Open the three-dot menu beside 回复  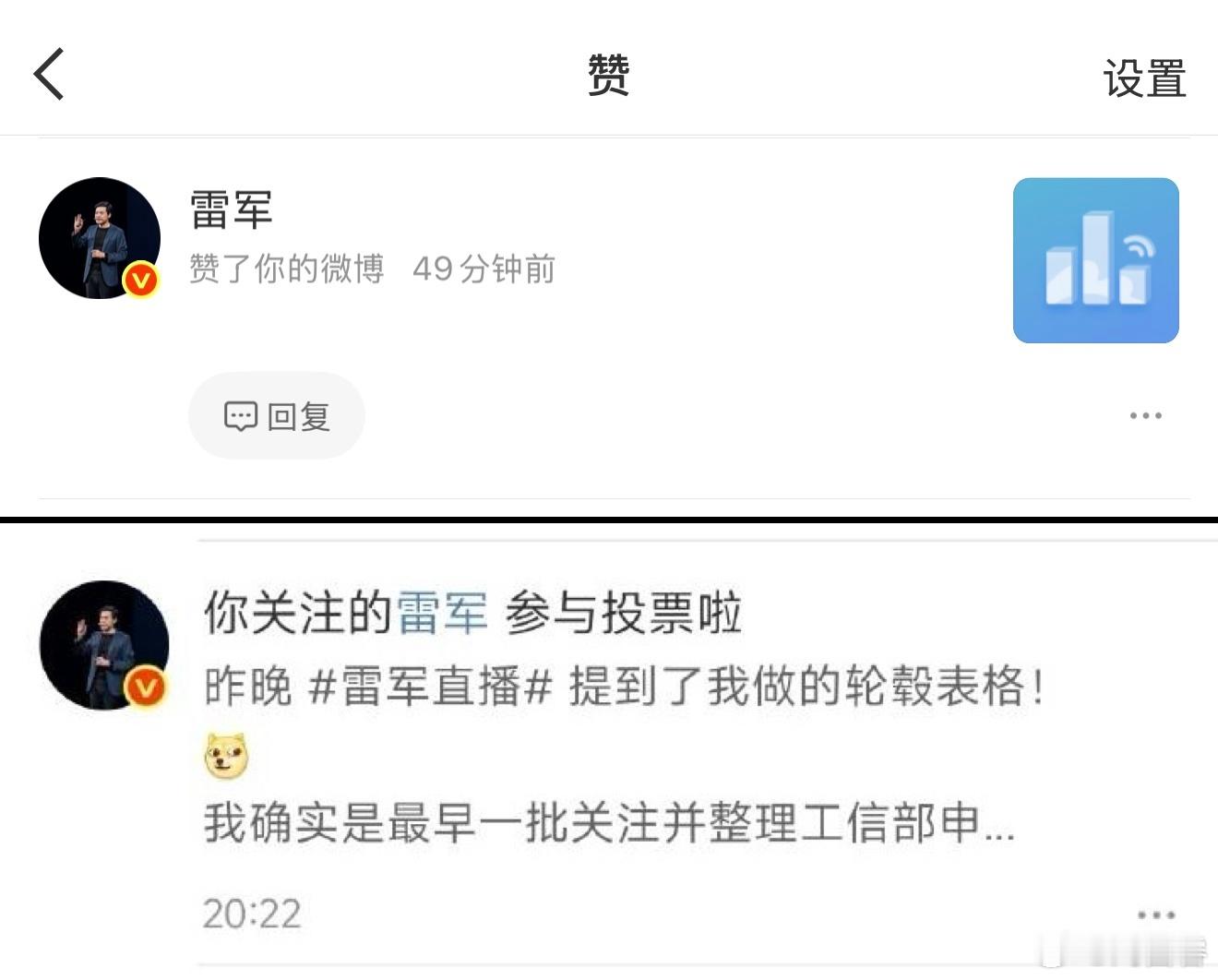1145,415
